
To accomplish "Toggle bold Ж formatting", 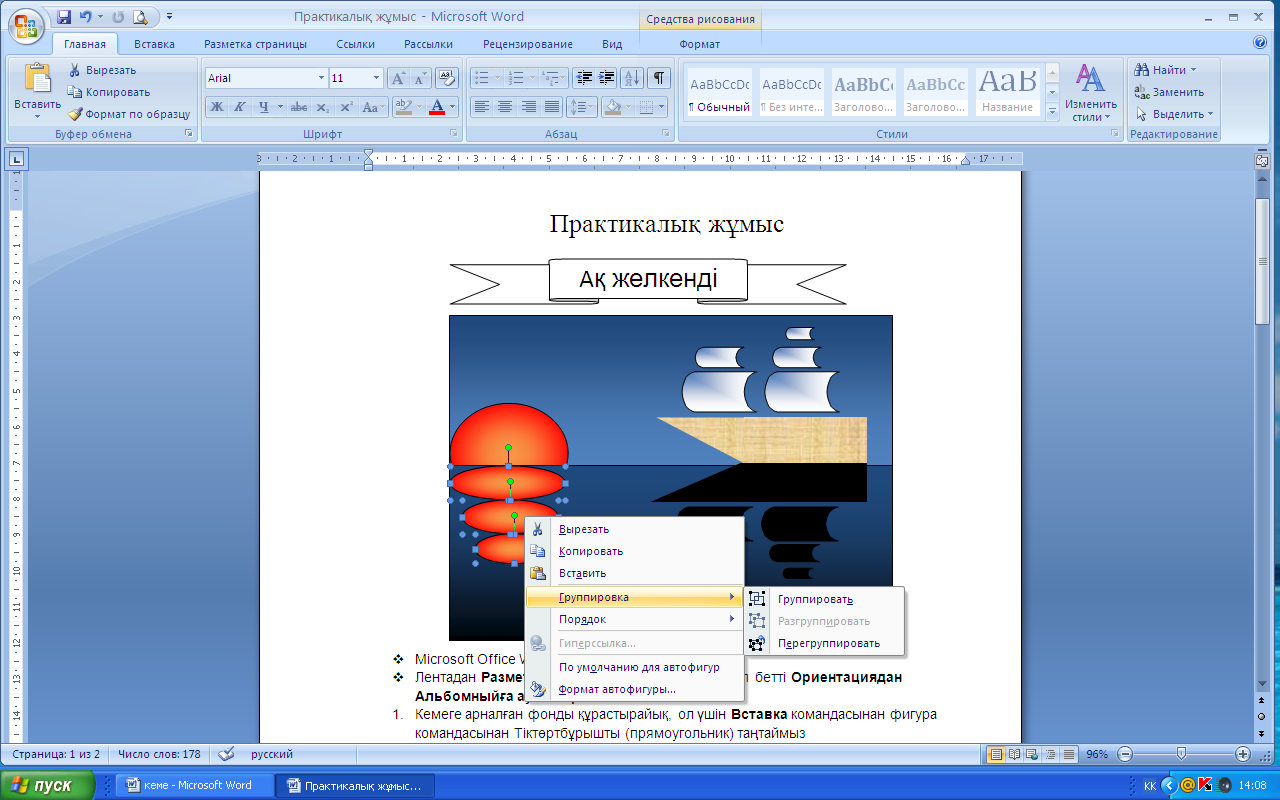I will [217, 107].
